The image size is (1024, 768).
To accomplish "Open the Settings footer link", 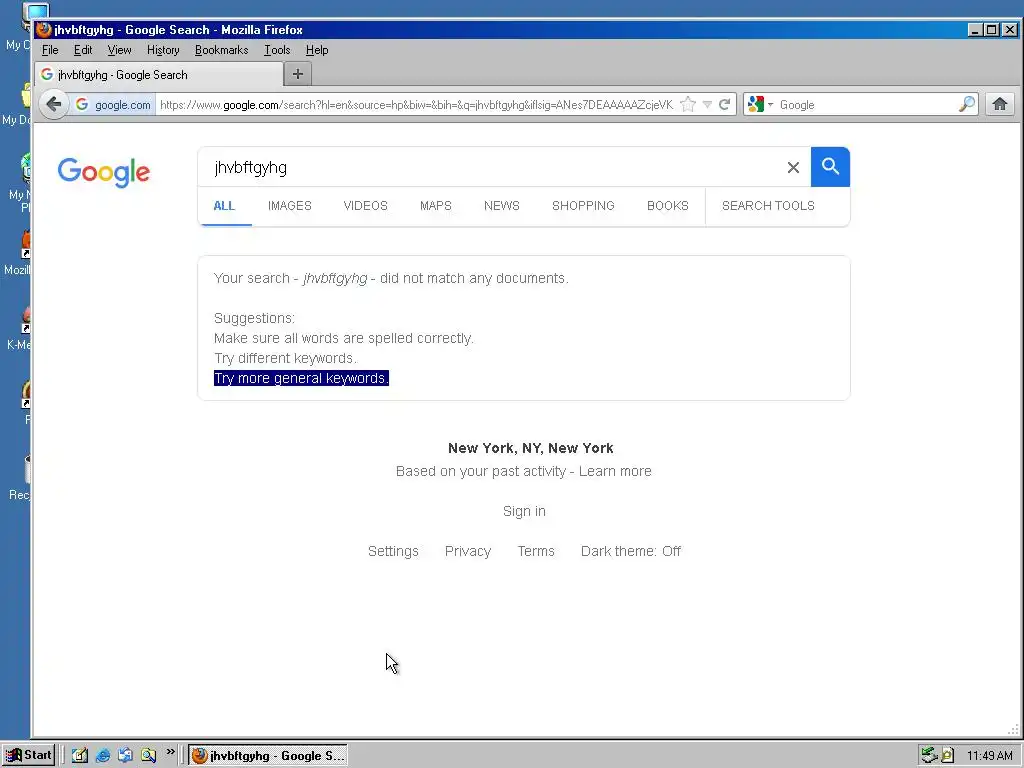I will 393,551.
